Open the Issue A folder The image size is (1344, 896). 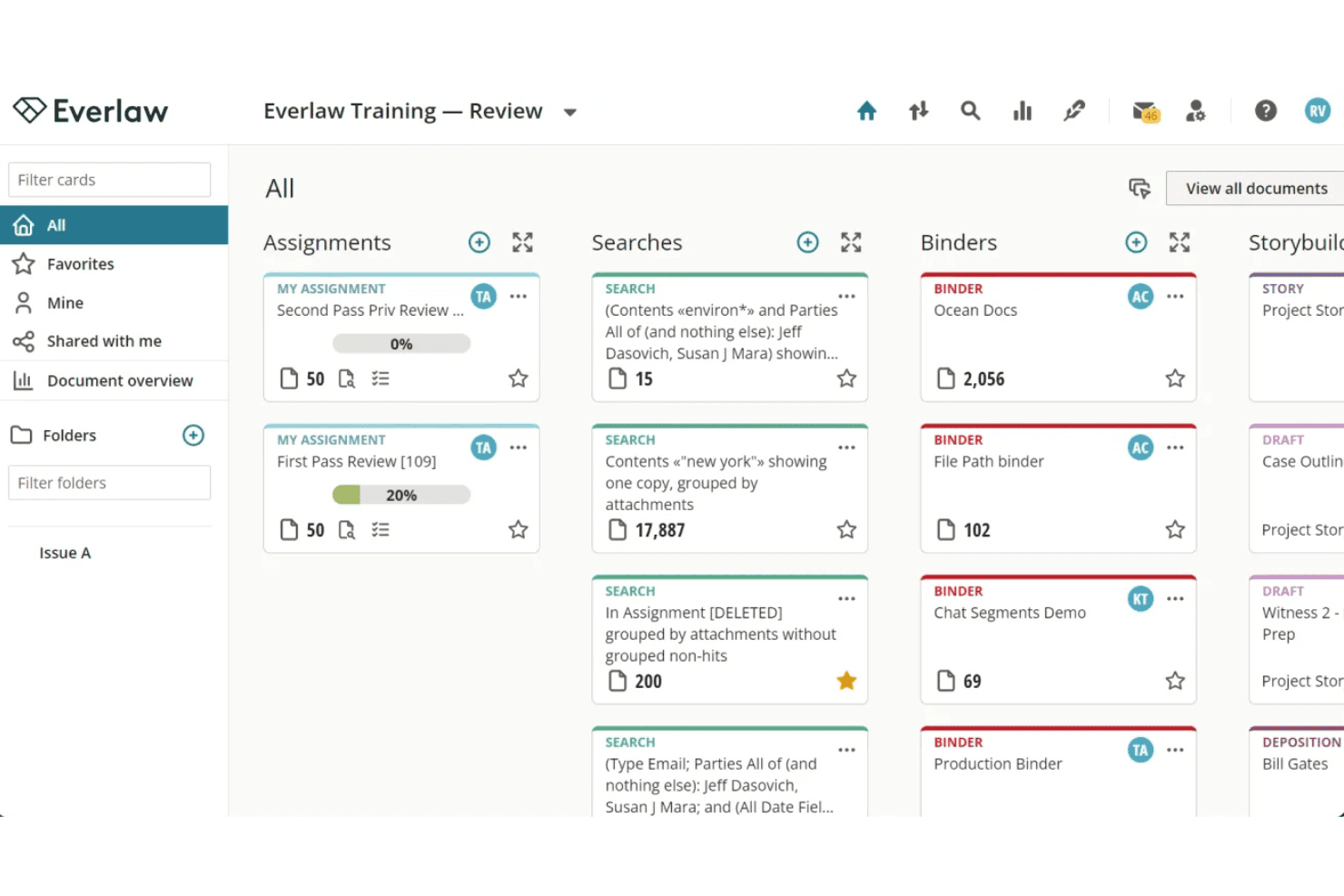(x=65, y=553)
